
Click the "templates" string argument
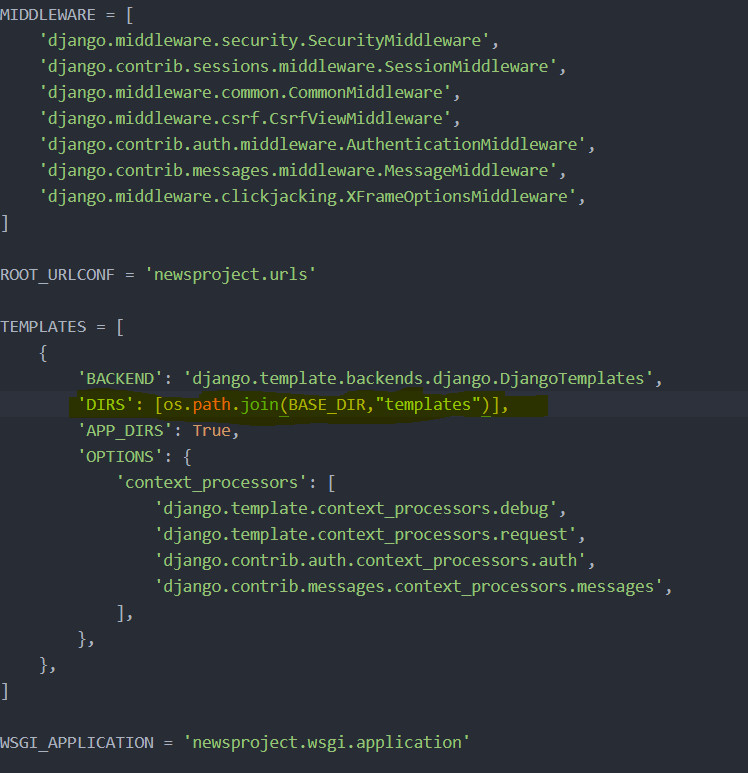[x=428, y=405]
